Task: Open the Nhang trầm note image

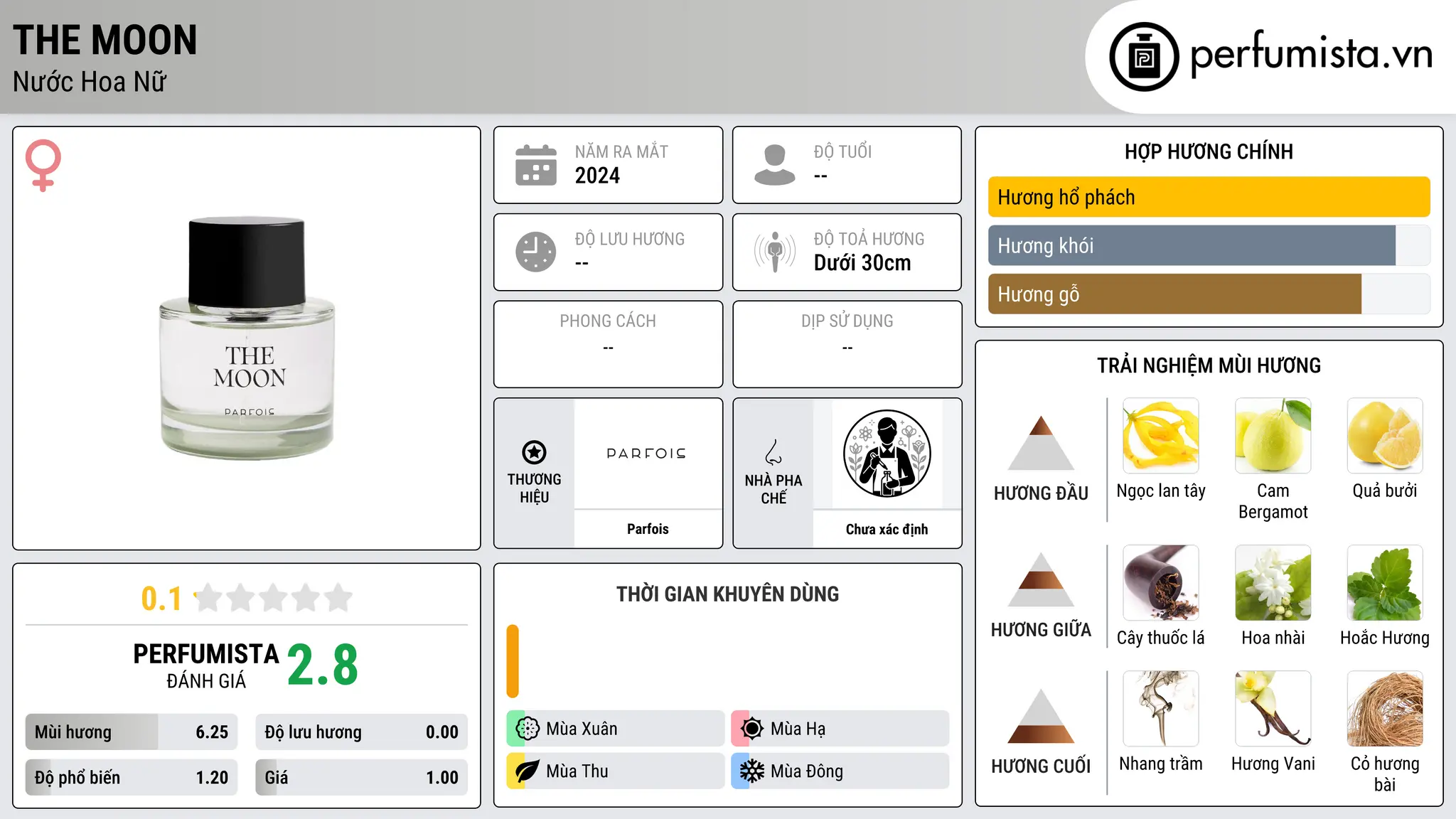Action: (x=1161, y=709)
